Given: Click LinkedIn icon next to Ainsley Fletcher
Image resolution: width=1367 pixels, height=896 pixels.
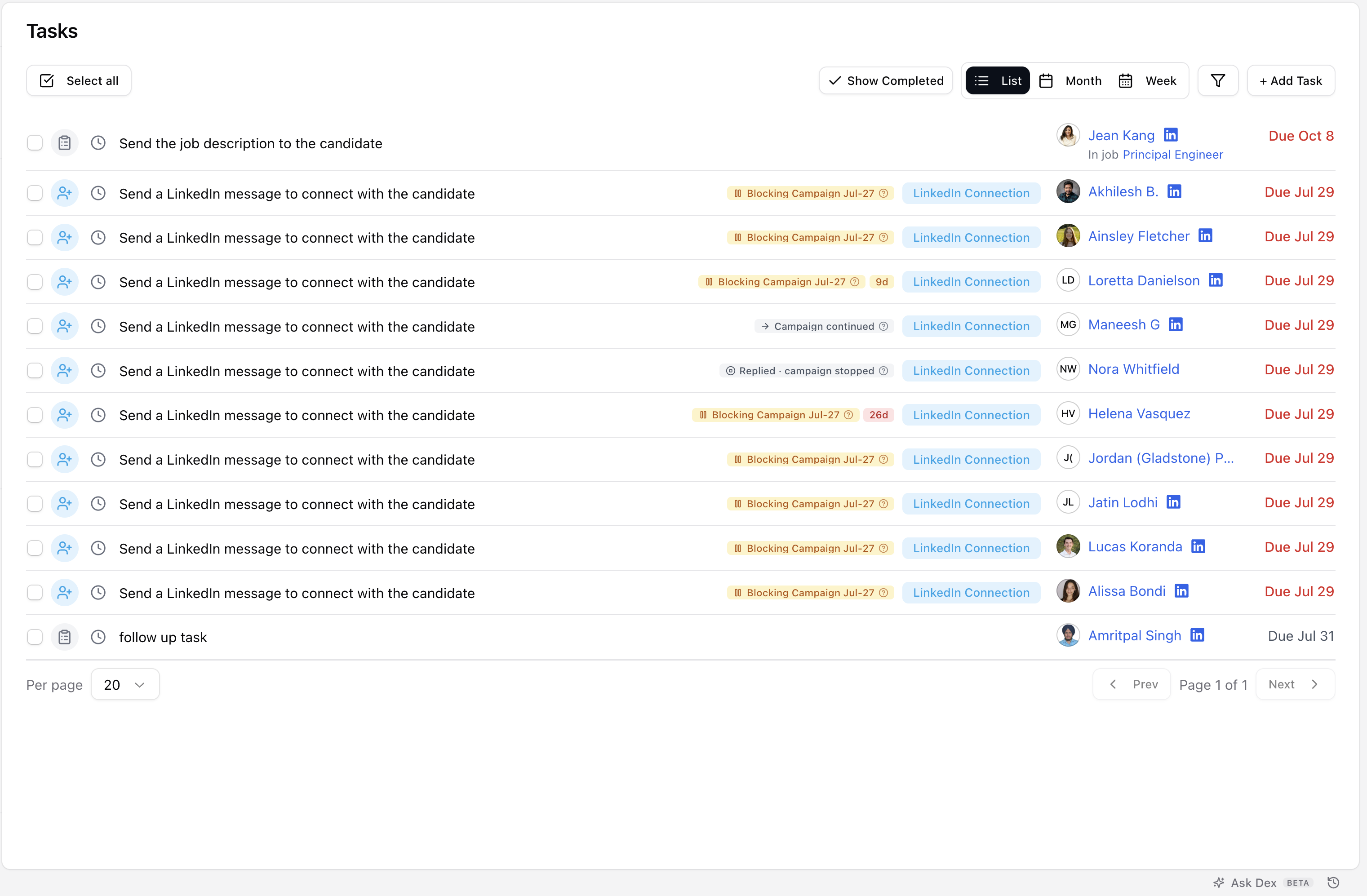Looking at the screenshot, I should pos(1205,235).
